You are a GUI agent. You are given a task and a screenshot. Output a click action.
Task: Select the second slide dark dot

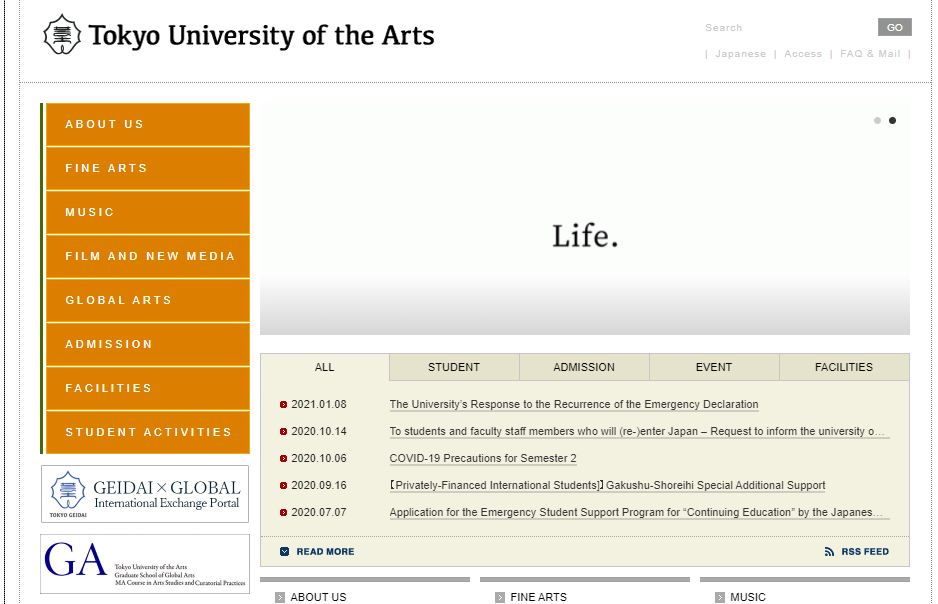coord(892,120)
